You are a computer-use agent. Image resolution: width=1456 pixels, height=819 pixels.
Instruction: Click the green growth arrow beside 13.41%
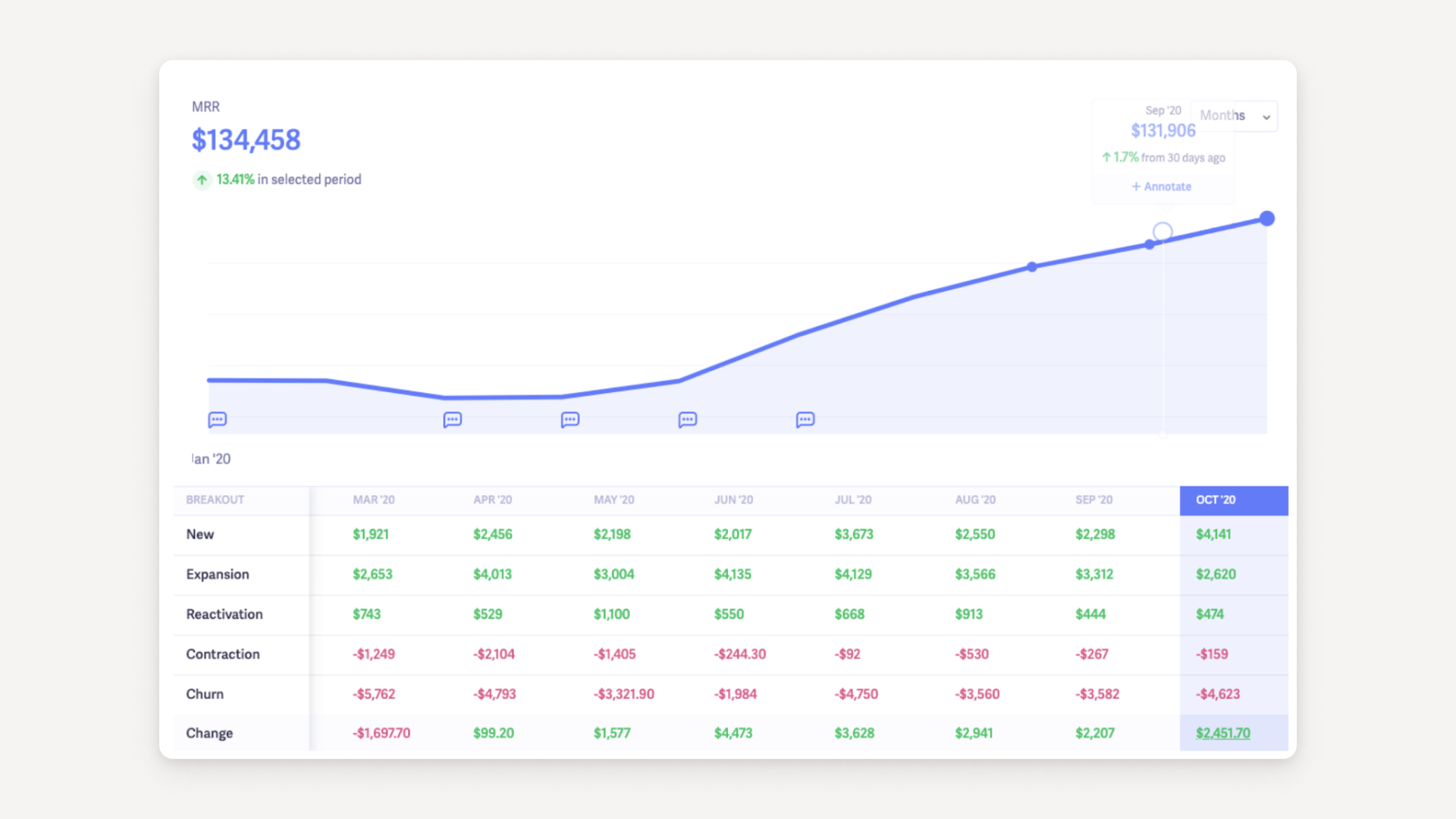click(x=201, y=180)
